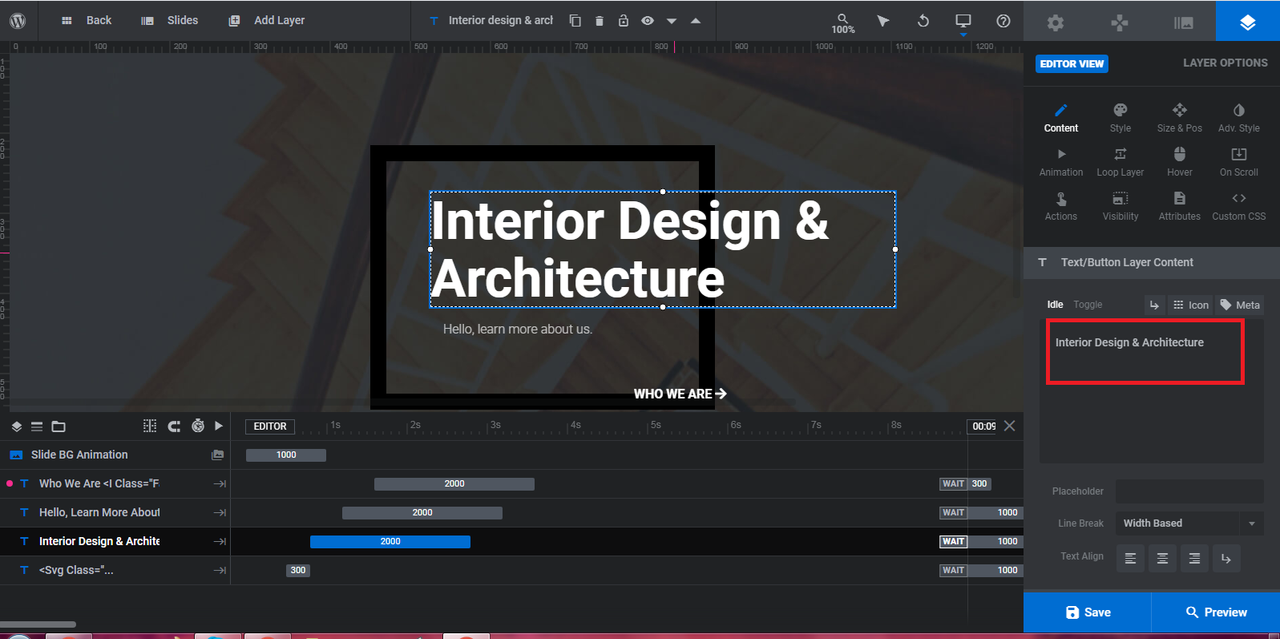Open the Attributes section
This screenshot has width=1280, height=639.
click(x=1180, y=206)
